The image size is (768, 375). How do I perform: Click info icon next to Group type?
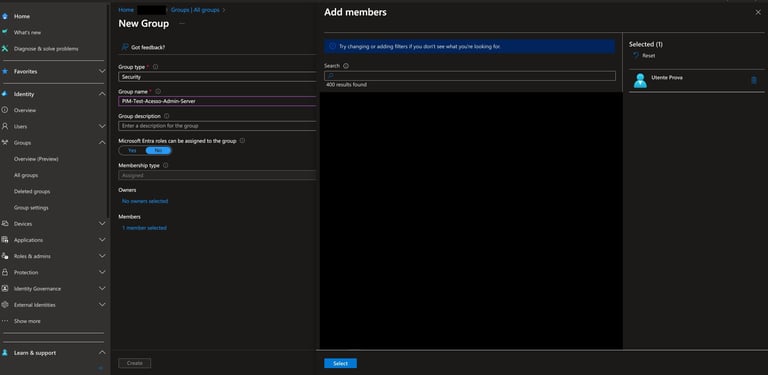point(155,67)
